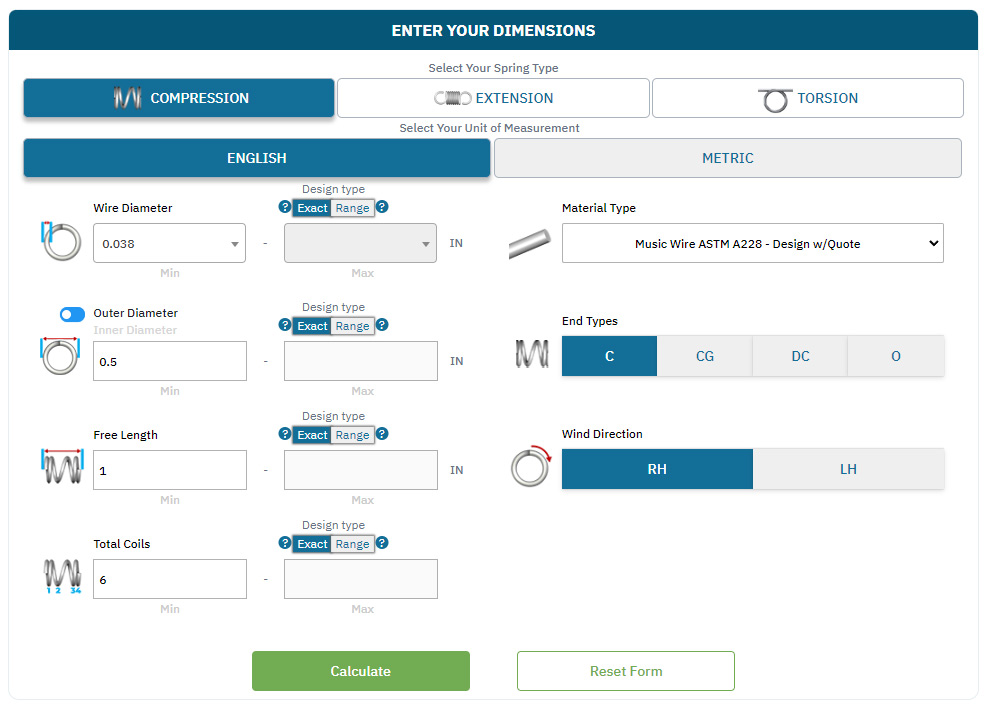Open the Wire Diameter Min dropdown

[169, 243]
